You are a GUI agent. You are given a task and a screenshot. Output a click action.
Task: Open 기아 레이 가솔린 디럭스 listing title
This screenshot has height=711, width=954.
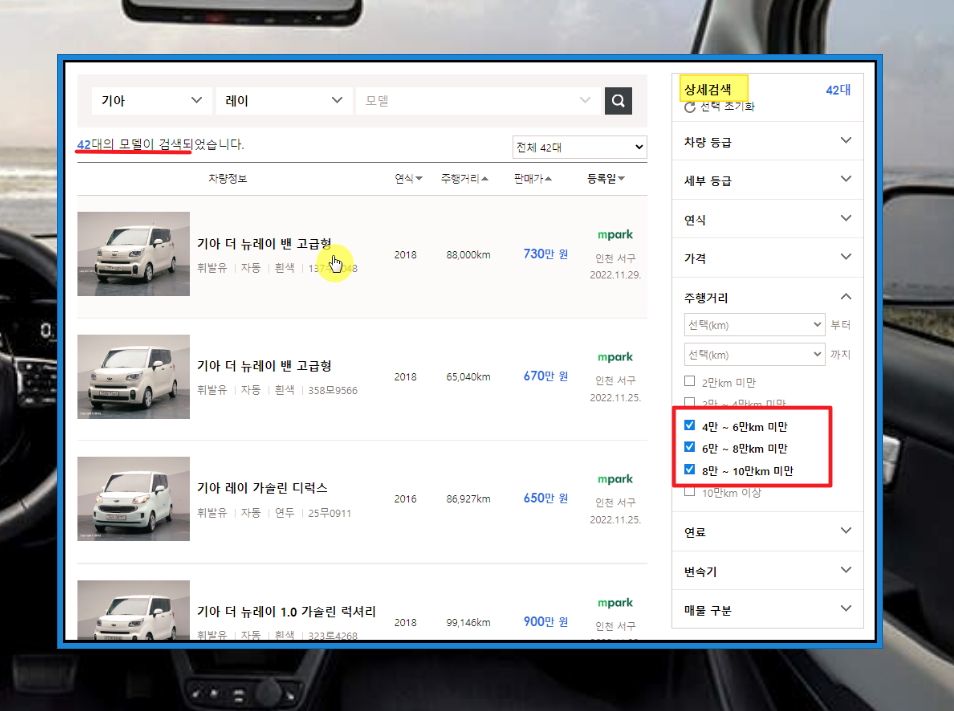[x=262, y=488]
